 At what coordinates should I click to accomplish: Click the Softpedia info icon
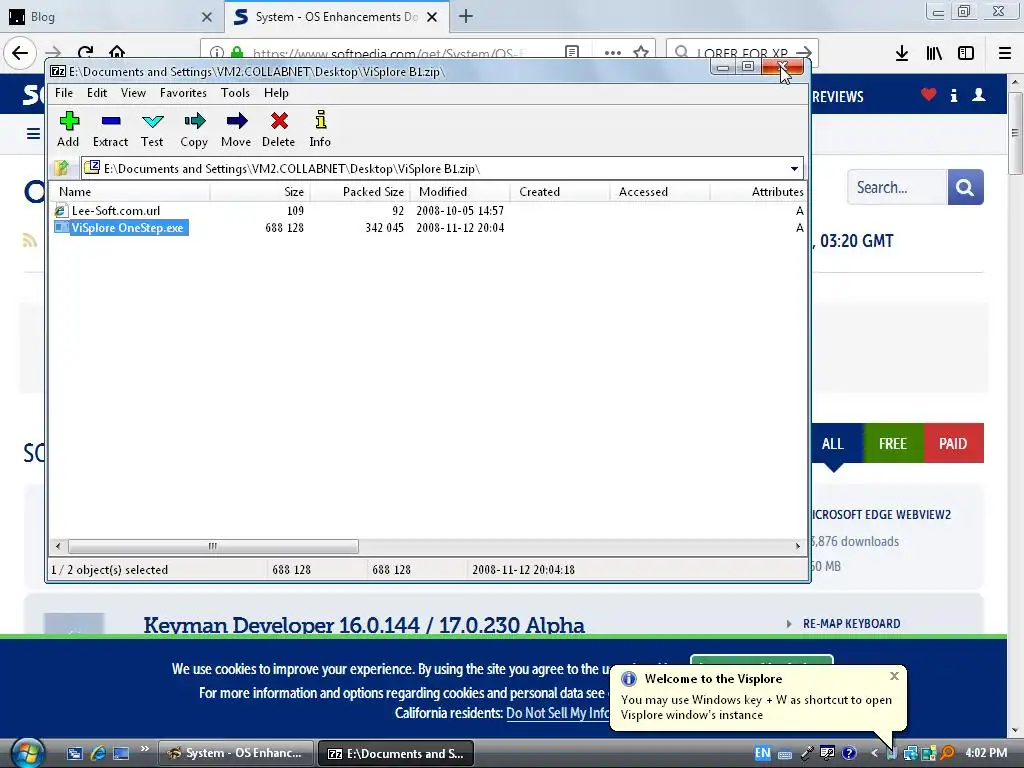point(954,95)
